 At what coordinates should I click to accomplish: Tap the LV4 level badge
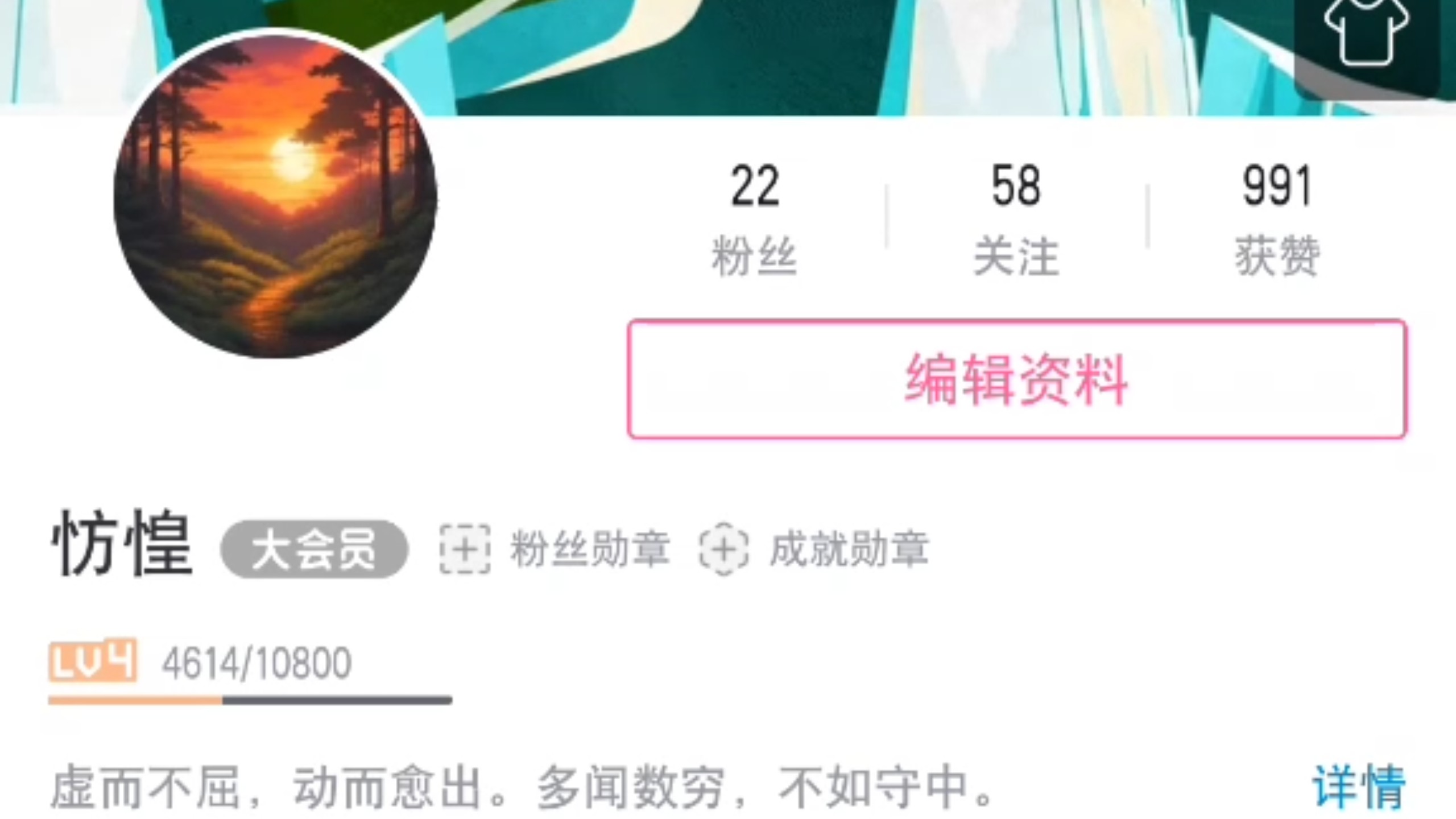93,660
